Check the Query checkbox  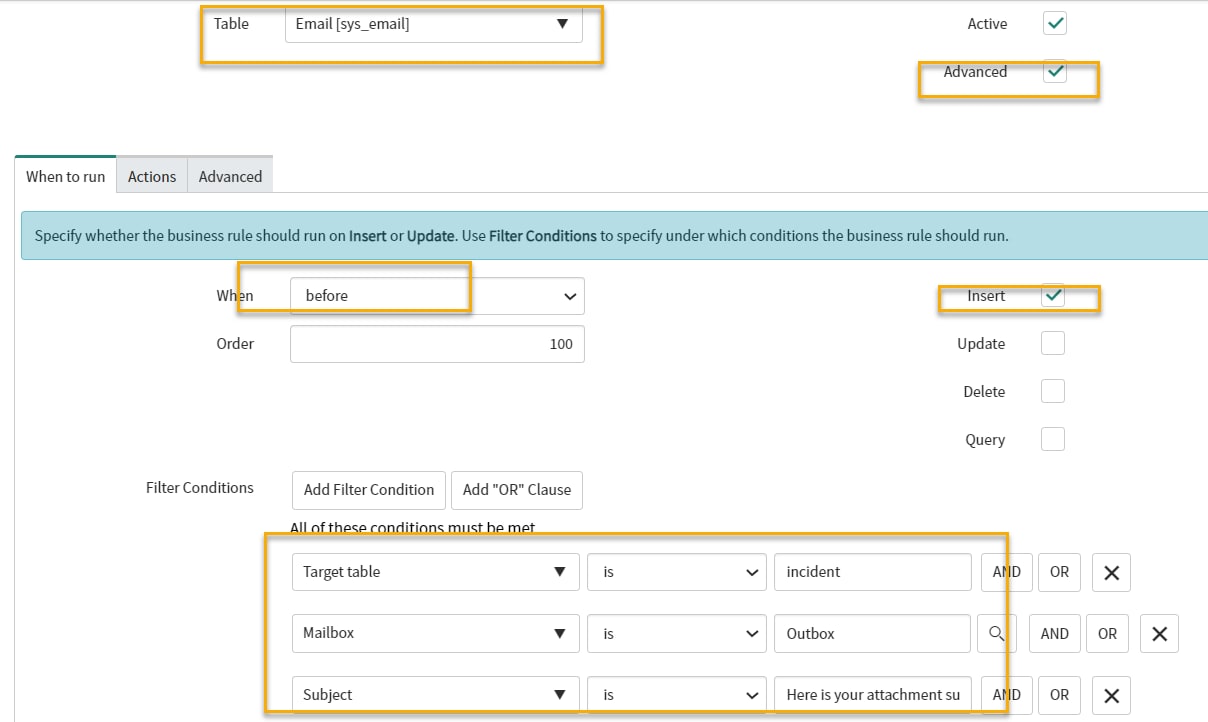pos(1052,439)
